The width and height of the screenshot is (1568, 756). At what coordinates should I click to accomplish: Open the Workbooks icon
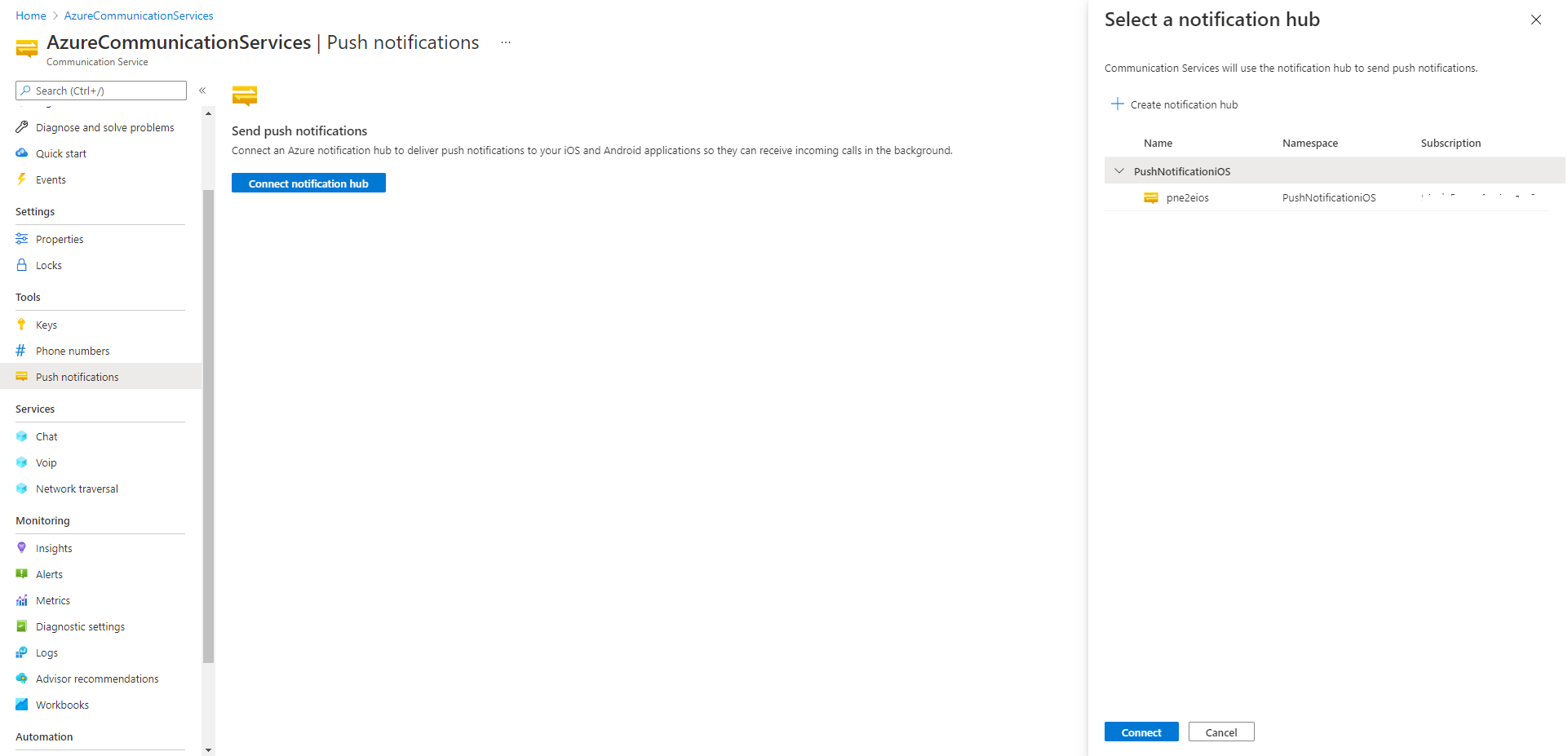click(x=21, y=704)
